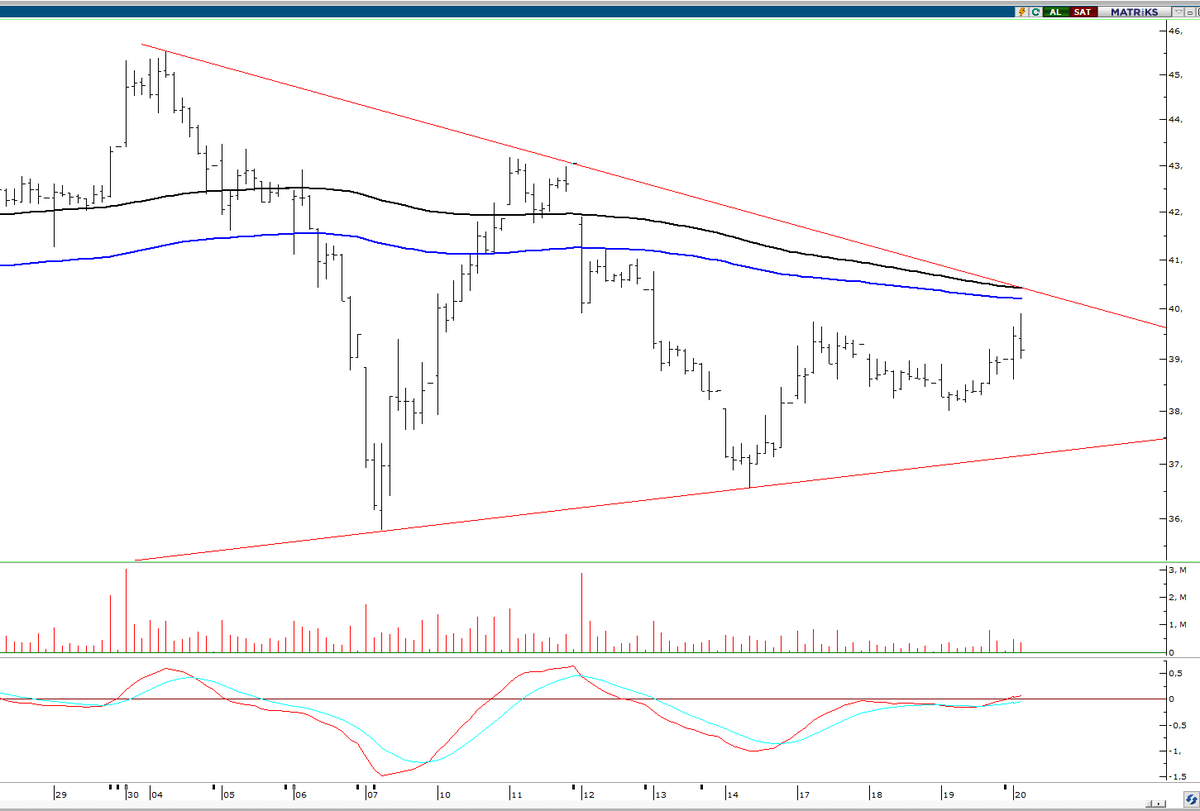This screenshot has height=811, width=1200.
Task: Click the -1,5 MACD axis label
Action: click(1178, 776)
